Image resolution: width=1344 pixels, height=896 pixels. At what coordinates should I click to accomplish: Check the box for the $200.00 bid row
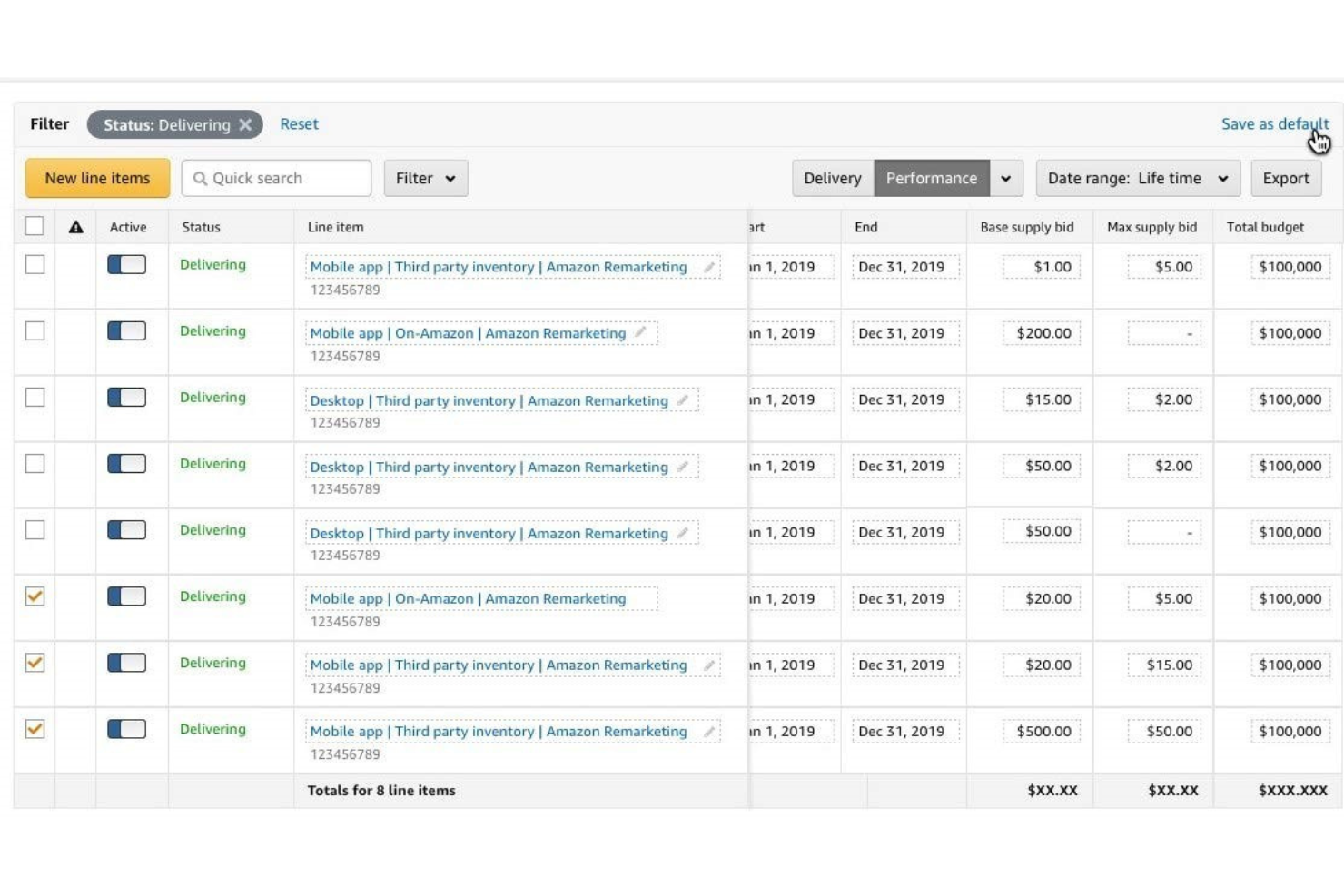pyautogui.click(x=35, y=330)
